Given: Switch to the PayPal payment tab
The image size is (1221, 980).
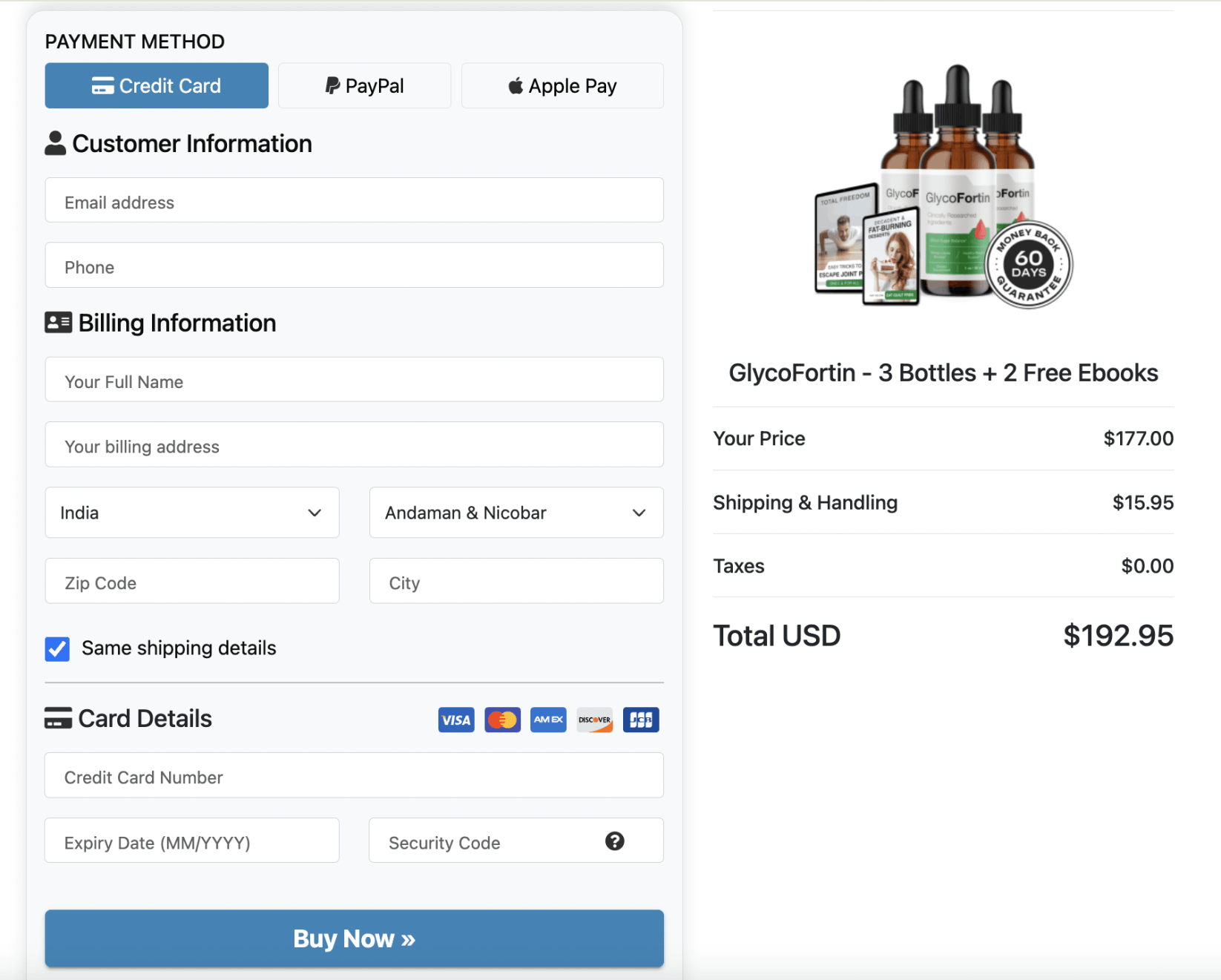Looking at the screenshot, I should [x=364, y=85].
